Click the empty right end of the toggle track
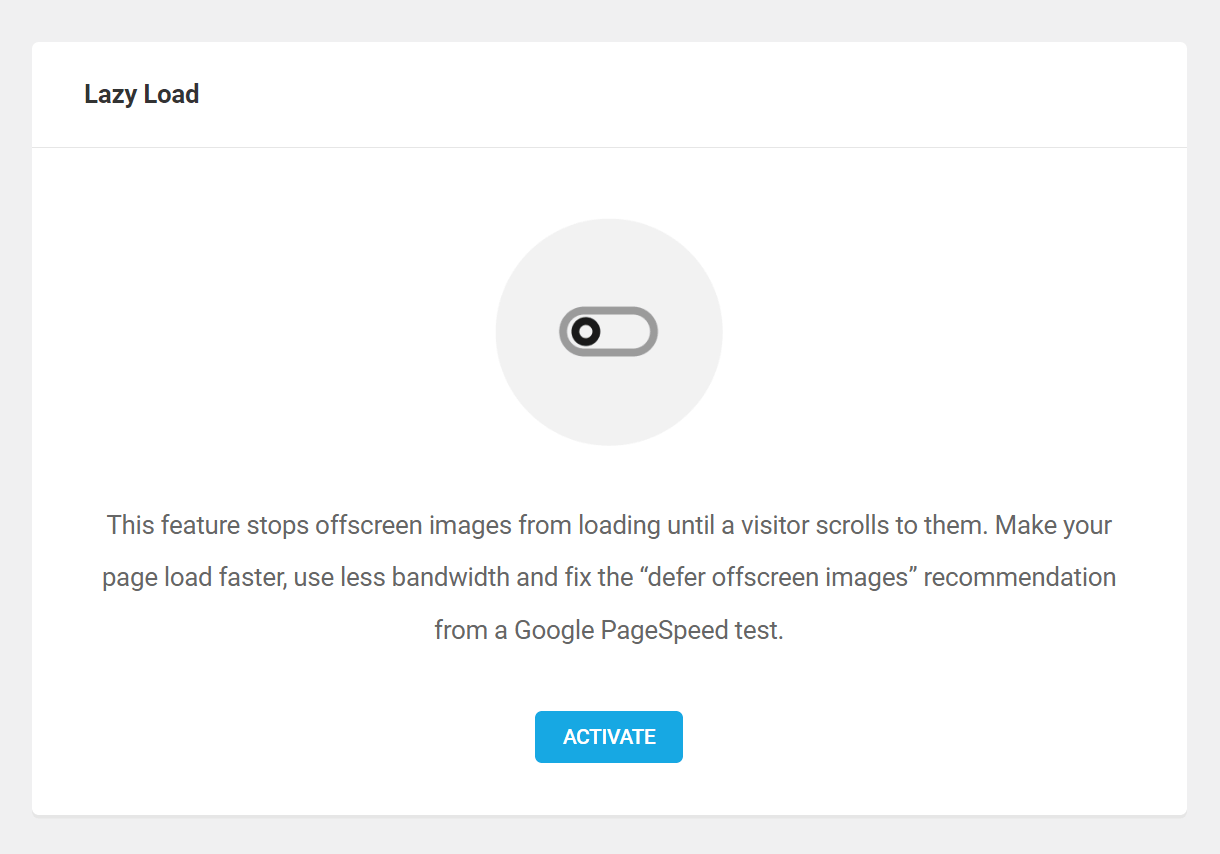The width and height of the screenshot is (1220, 854). 628,331
